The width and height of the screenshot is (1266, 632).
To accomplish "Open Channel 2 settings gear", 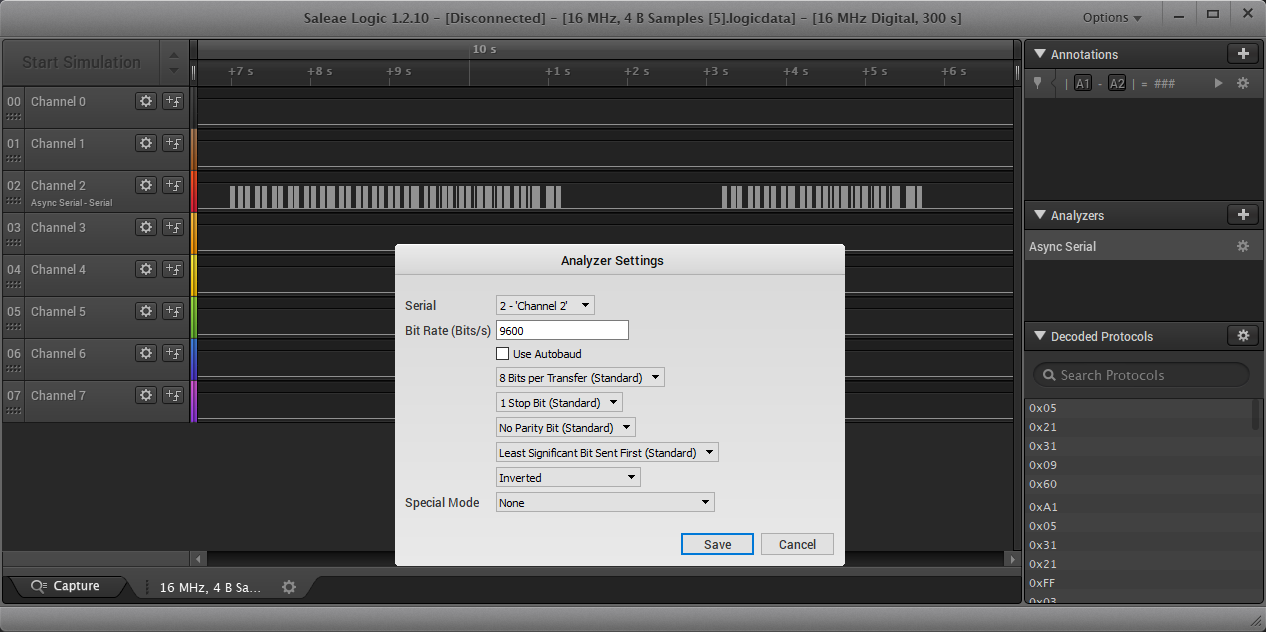I will 146,185.
